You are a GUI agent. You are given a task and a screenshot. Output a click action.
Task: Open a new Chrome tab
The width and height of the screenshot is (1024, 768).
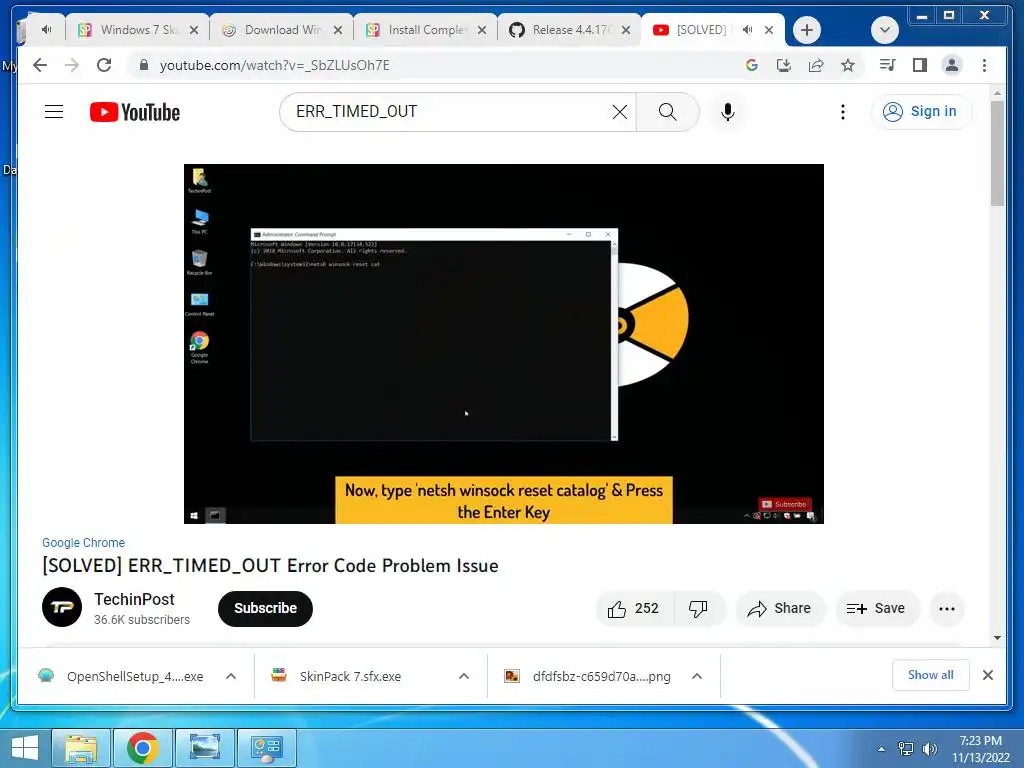click(807, 30)
